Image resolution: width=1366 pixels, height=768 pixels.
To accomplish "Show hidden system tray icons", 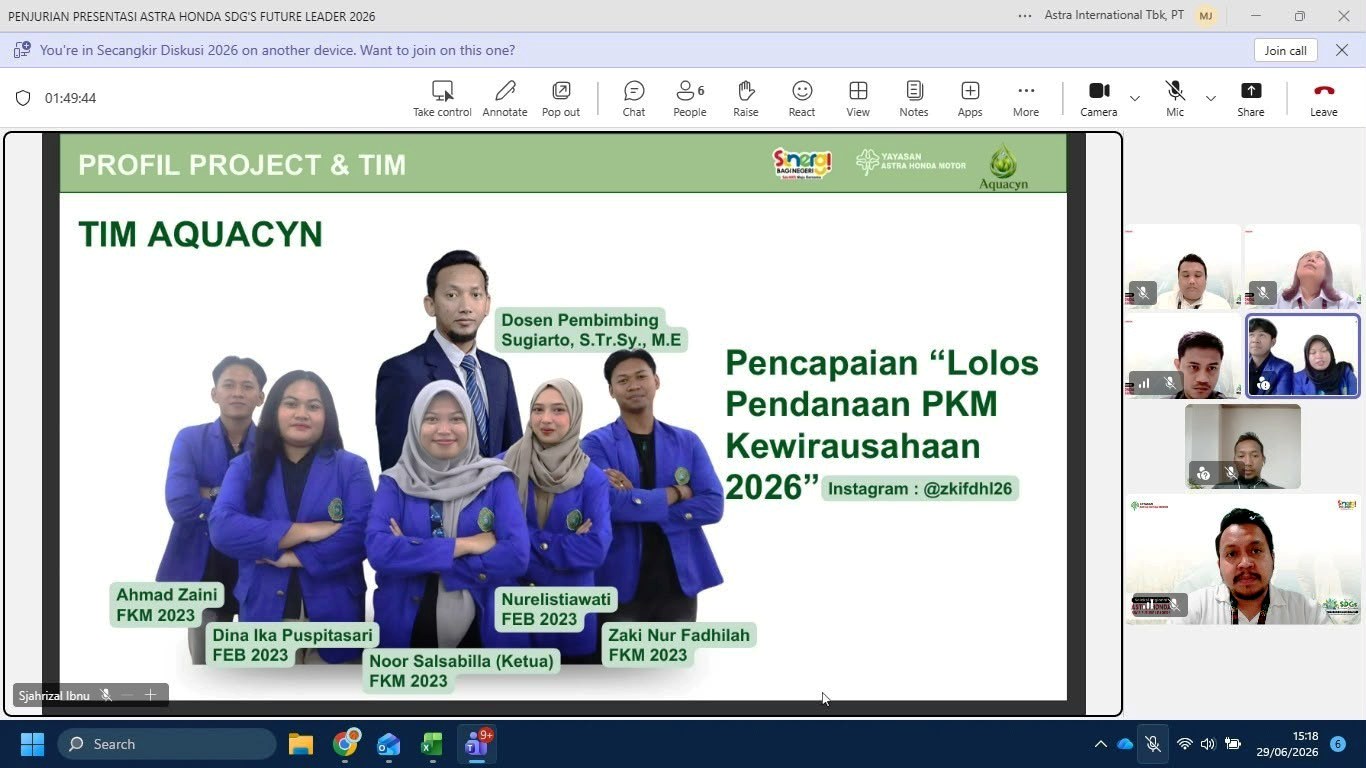I will tap(1100, 744).
